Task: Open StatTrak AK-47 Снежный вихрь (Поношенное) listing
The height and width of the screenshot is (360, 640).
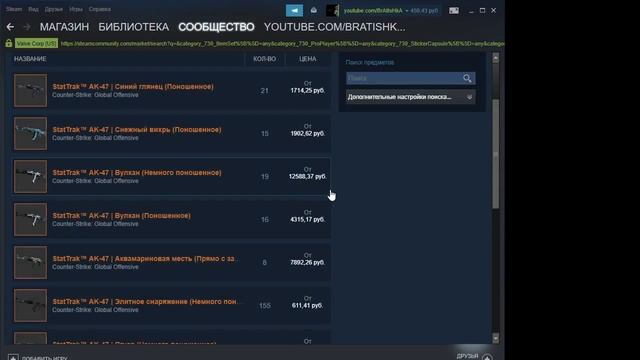Action: click(x=137, y=129)
